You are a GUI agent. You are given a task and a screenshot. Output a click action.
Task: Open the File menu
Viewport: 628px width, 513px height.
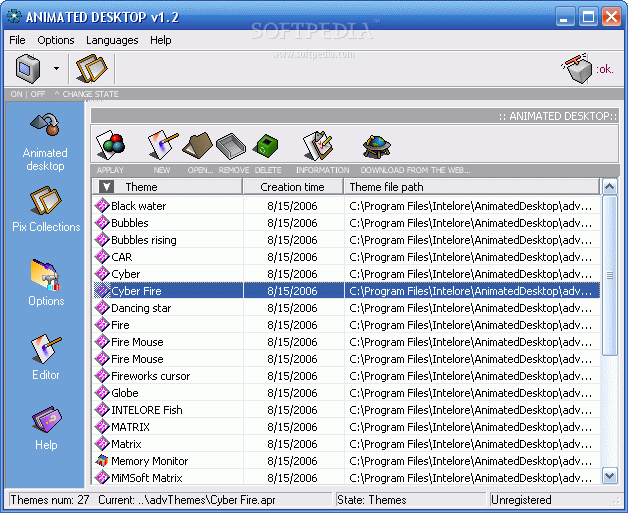17,40
